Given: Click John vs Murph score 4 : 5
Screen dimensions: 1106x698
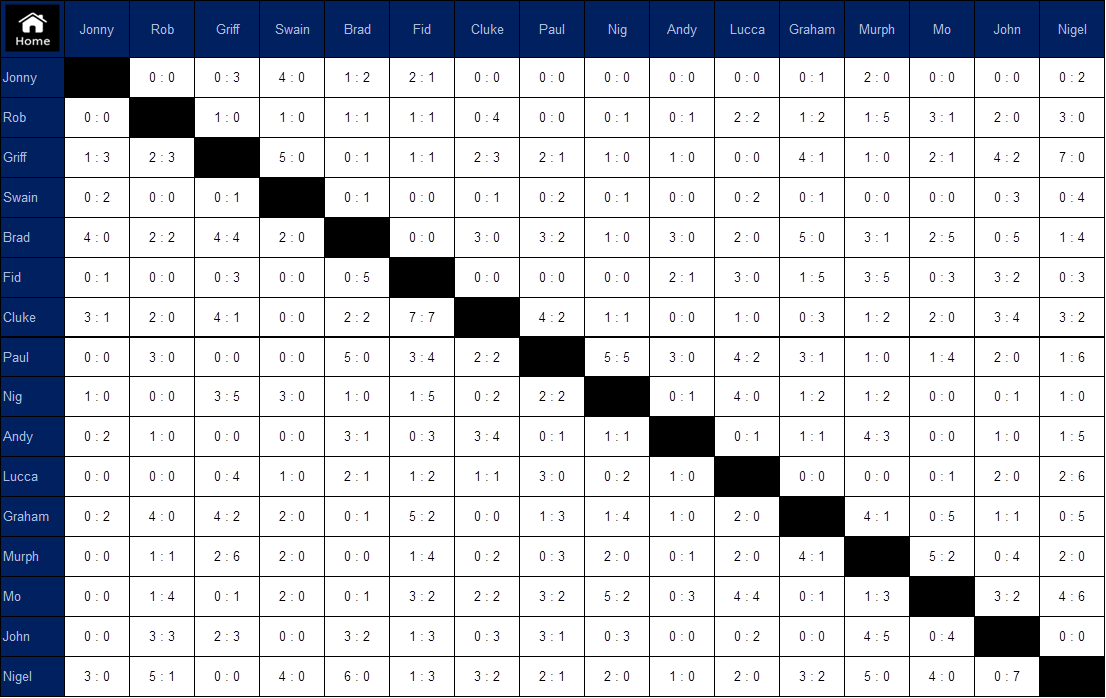Looking at the screenshot, I should [x=877, y=637].
